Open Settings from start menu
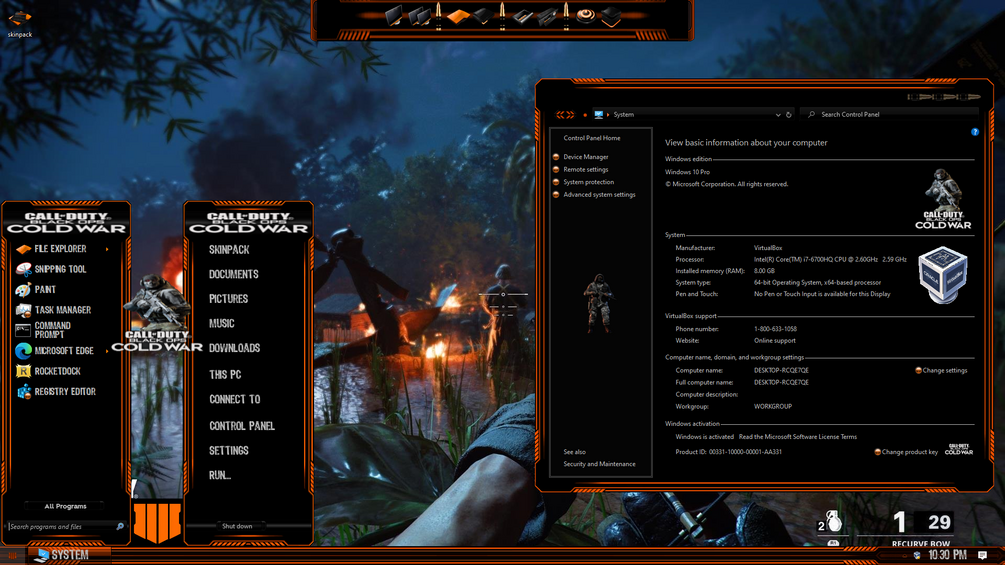The width and height of the screenshot is (1005, 565). click(x=229, y=451)
